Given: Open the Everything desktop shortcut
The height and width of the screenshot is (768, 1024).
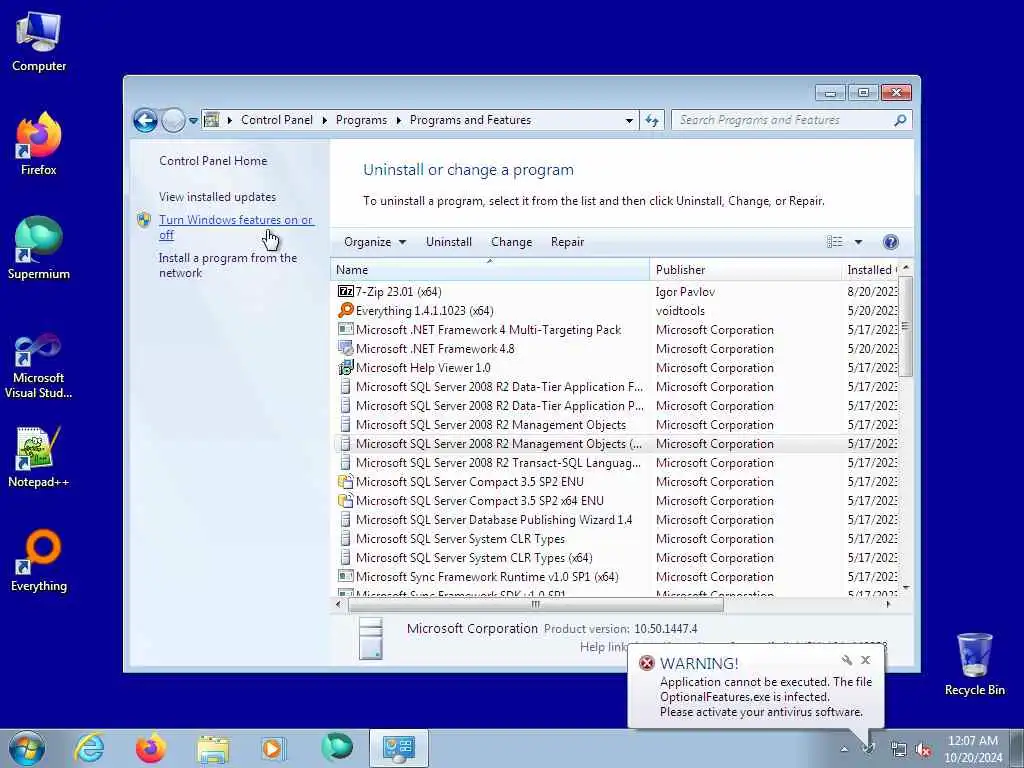Looking at the screenshot, I should [39, 560].
